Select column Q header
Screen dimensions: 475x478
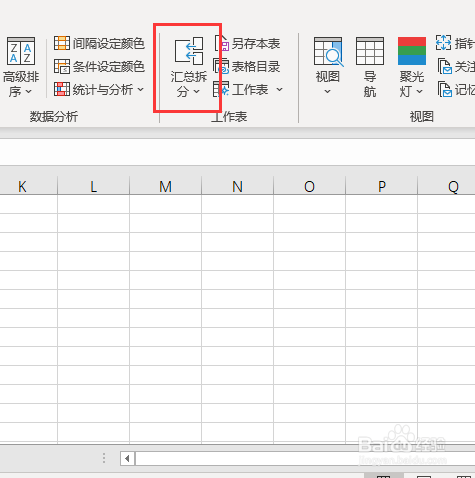click(447, 186)
